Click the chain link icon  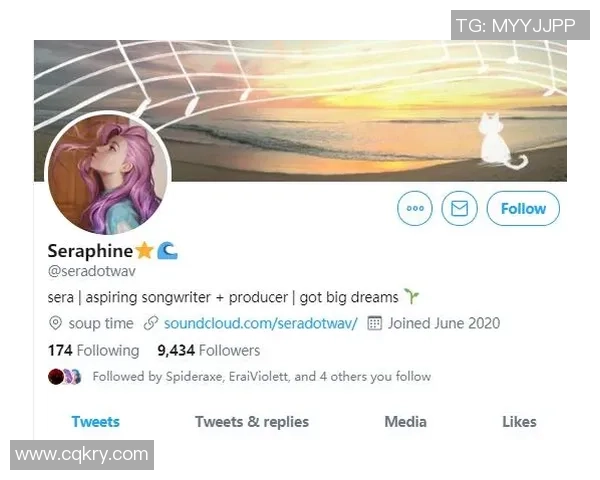151,323
